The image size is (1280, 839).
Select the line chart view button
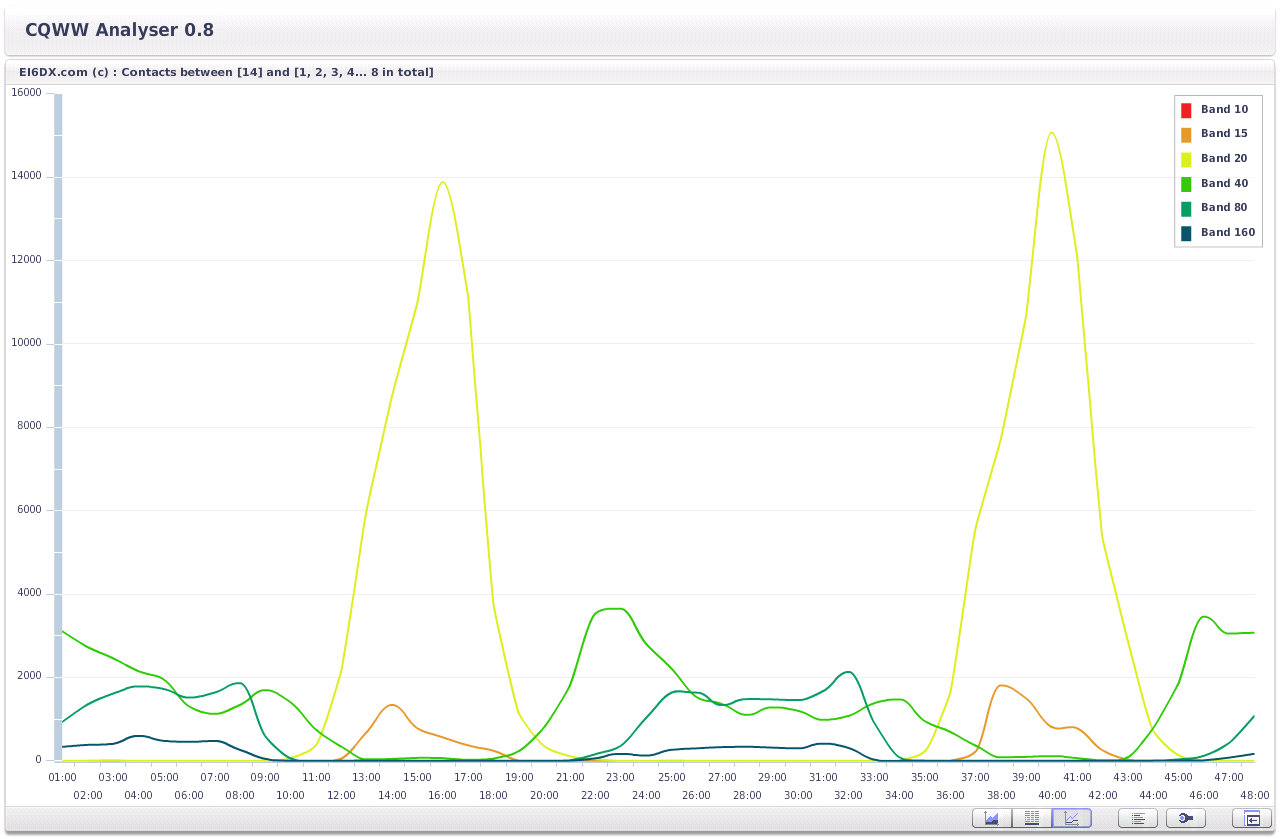point(1071,818)
